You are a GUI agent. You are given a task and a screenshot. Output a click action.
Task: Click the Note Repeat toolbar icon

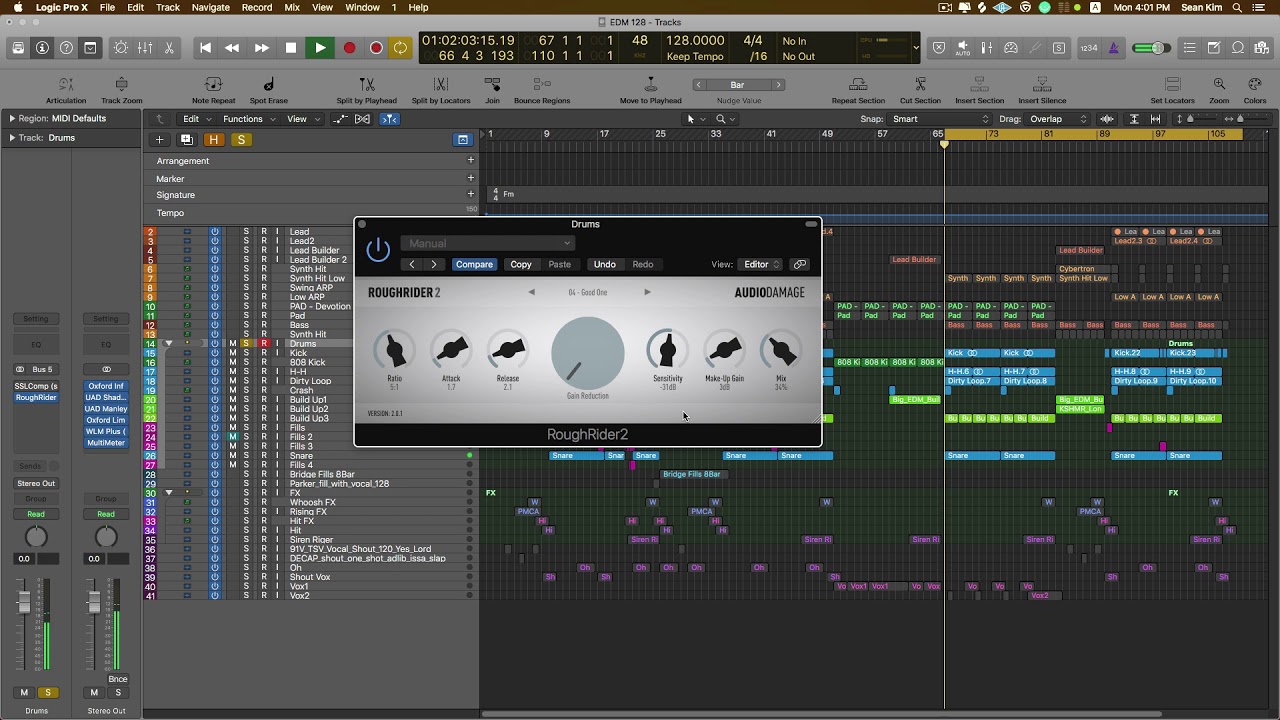(x=213, y=85)
